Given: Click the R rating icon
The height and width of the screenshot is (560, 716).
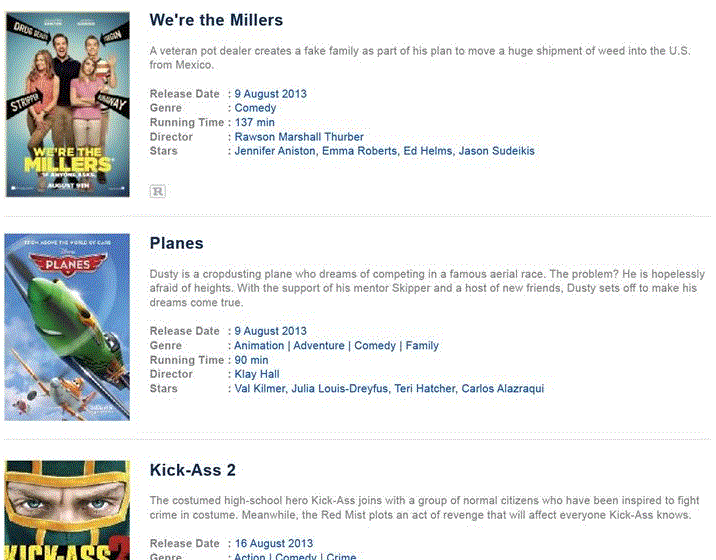Looking at the screenshot, I should point(157,190).
